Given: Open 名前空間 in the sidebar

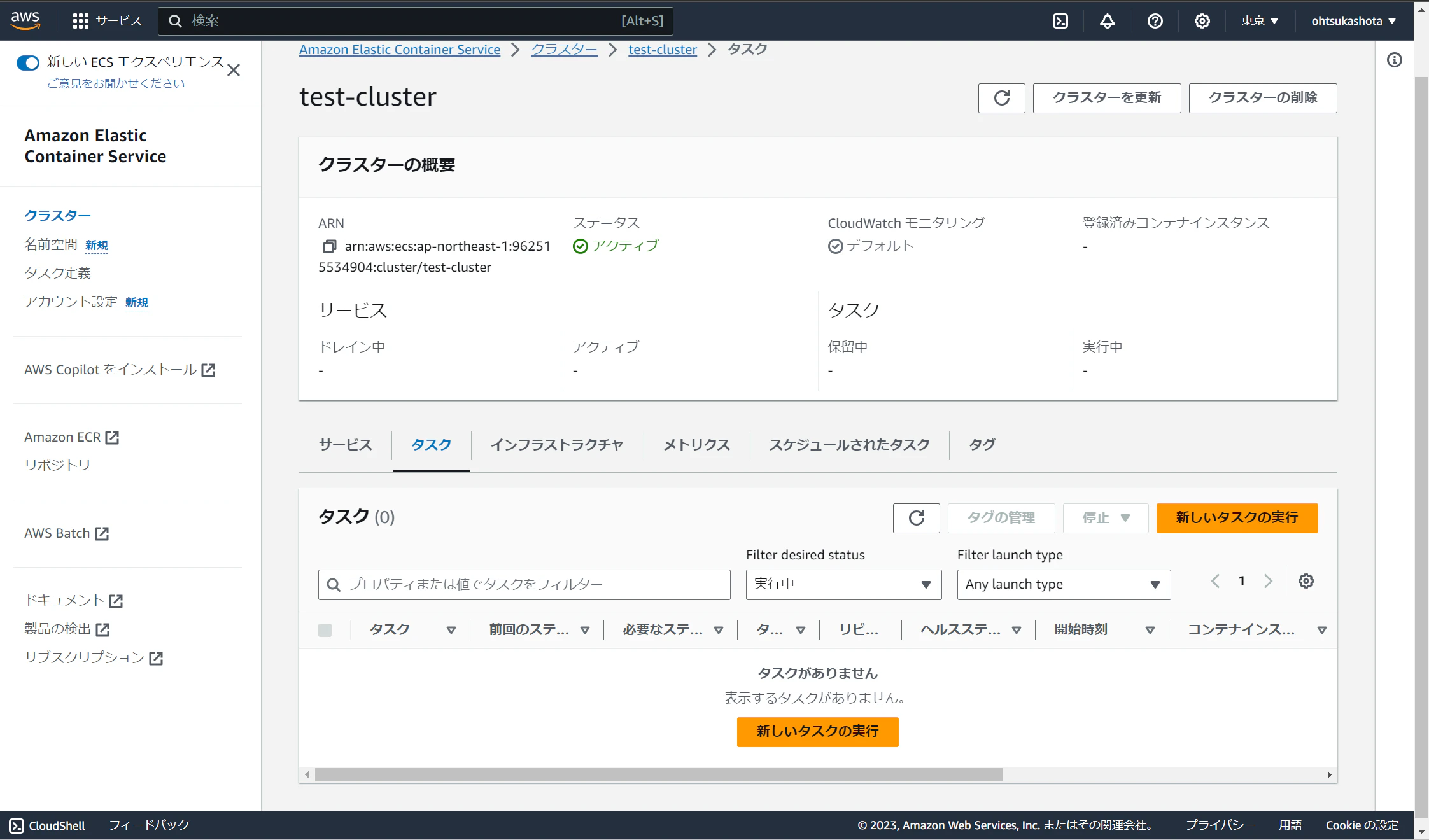Looking at the screenshot, I should (x=51, y=245).
